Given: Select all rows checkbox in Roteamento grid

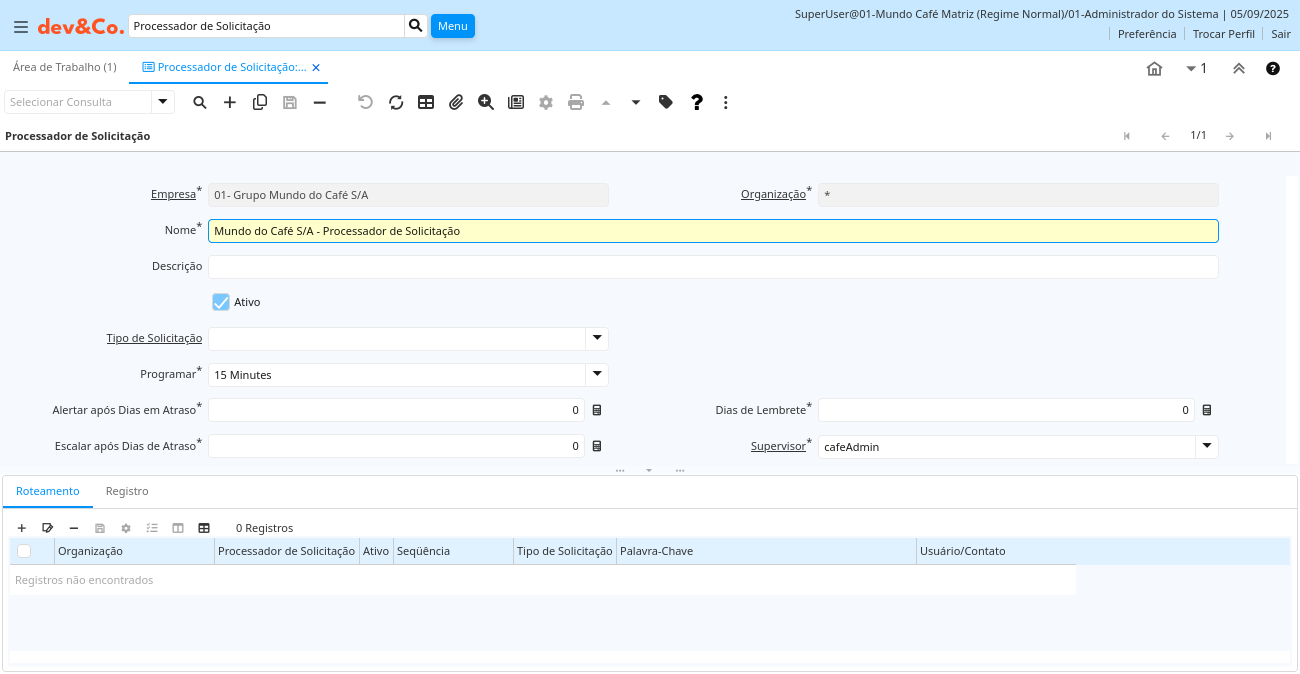Looking at the screenshot, I should coord(24,551).
